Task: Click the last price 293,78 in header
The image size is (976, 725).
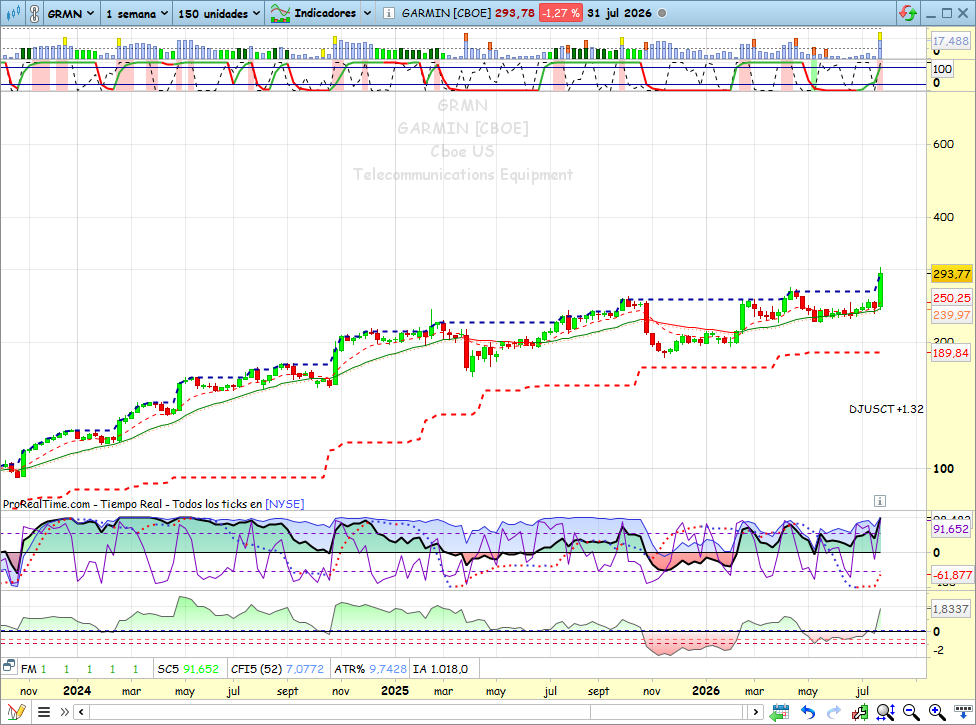Action: [x=515, y=13]
